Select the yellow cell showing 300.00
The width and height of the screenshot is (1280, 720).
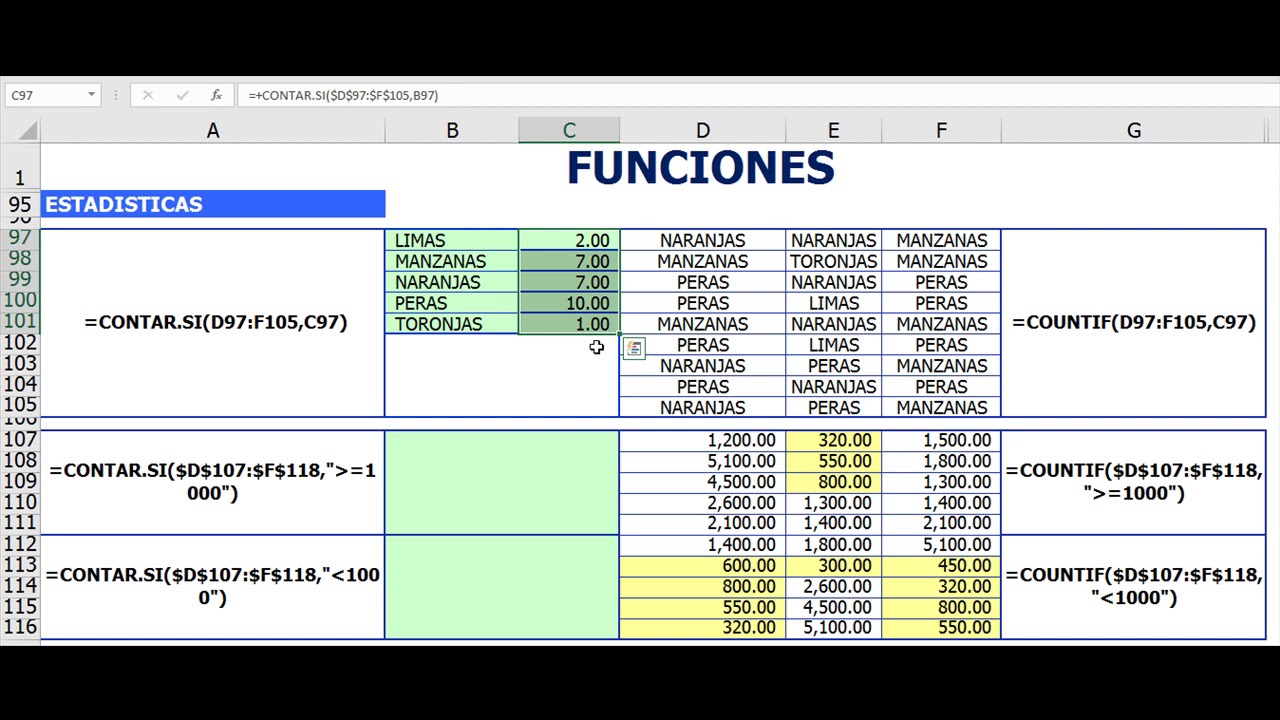(x=833, y=565)
